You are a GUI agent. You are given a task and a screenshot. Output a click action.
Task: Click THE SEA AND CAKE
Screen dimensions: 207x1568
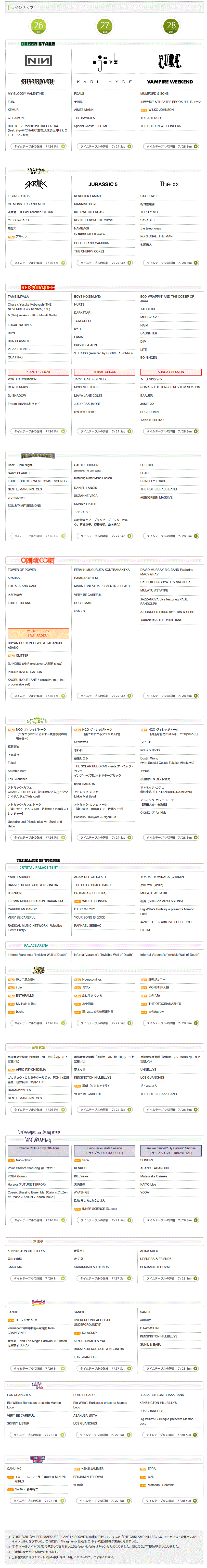[22, 586]
